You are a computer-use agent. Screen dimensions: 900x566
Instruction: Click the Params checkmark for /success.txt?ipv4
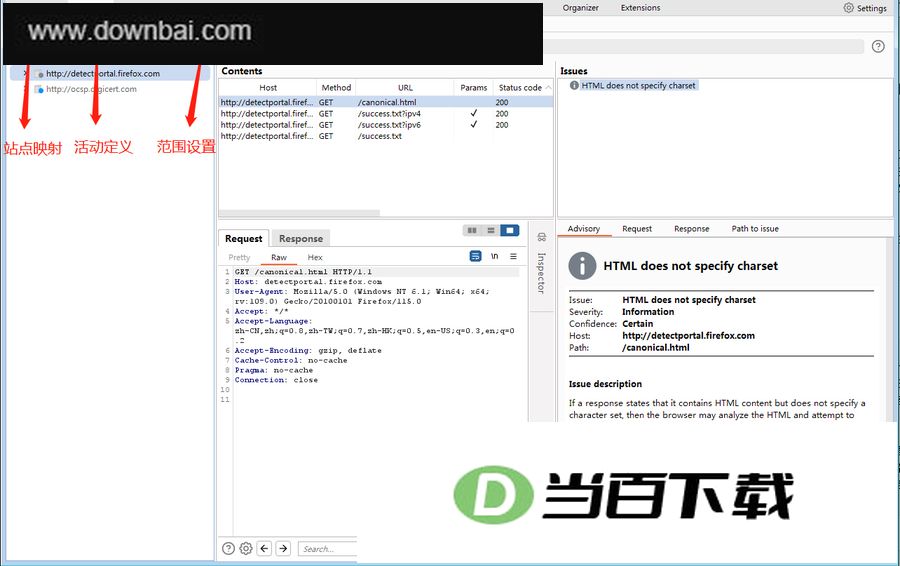click(x=474, y=113)
